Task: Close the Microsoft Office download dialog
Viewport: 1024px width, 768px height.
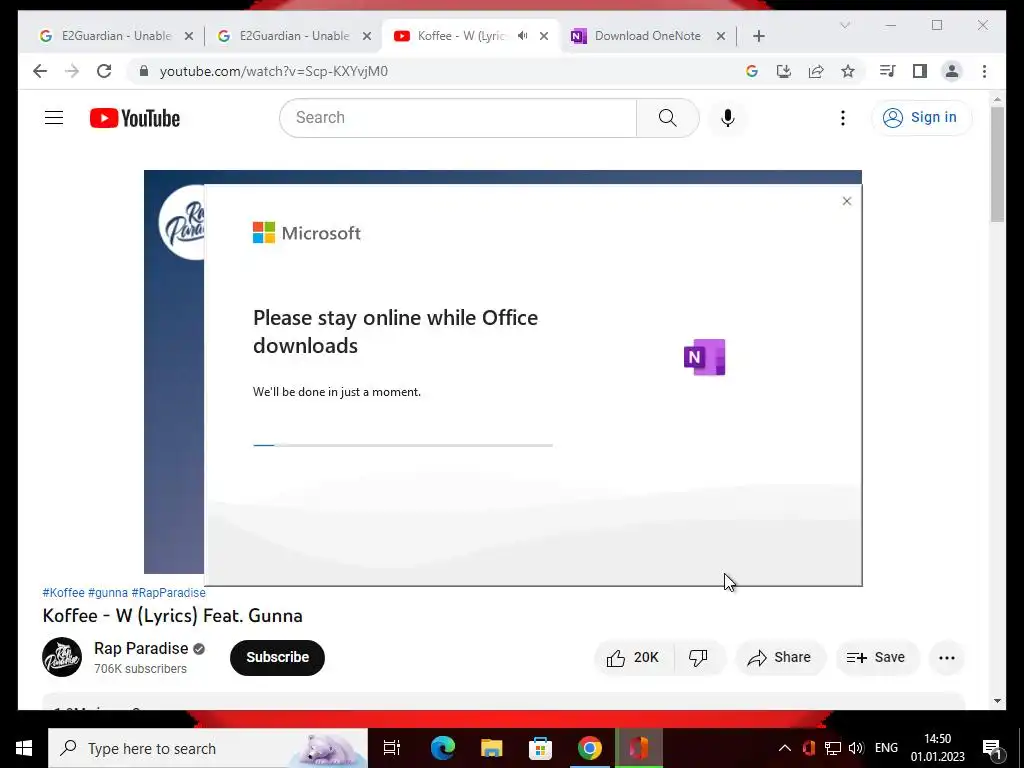Action: [846, 201]
